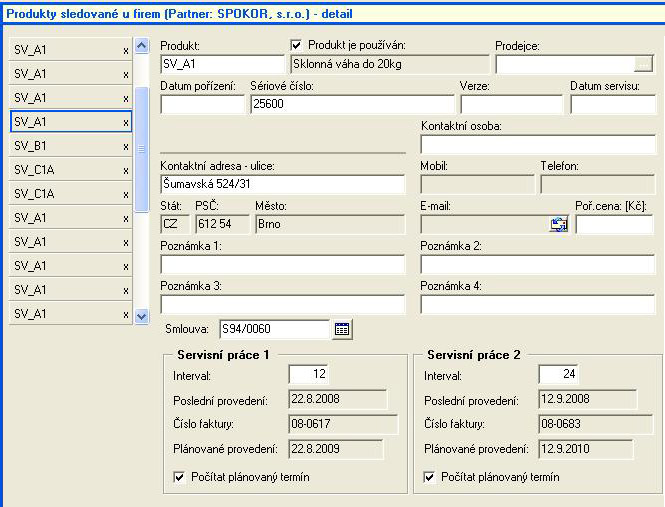Screen dimensions: 665x507
Task: Remove SV_B1 using its x icon
Action: (x=125, y=146)
